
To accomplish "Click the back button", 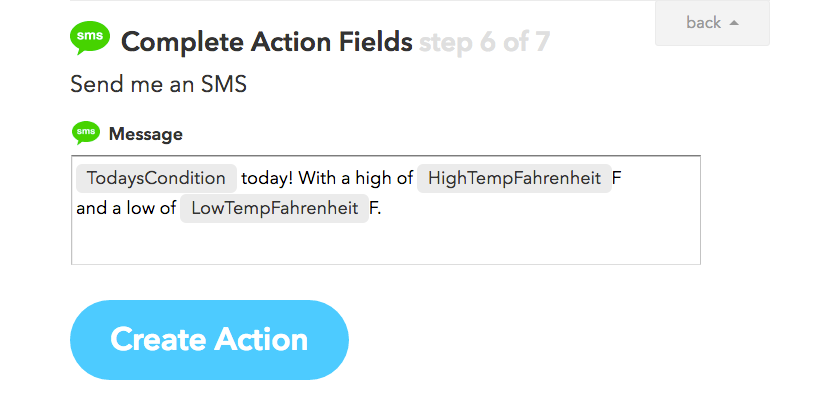I will 712,22.
